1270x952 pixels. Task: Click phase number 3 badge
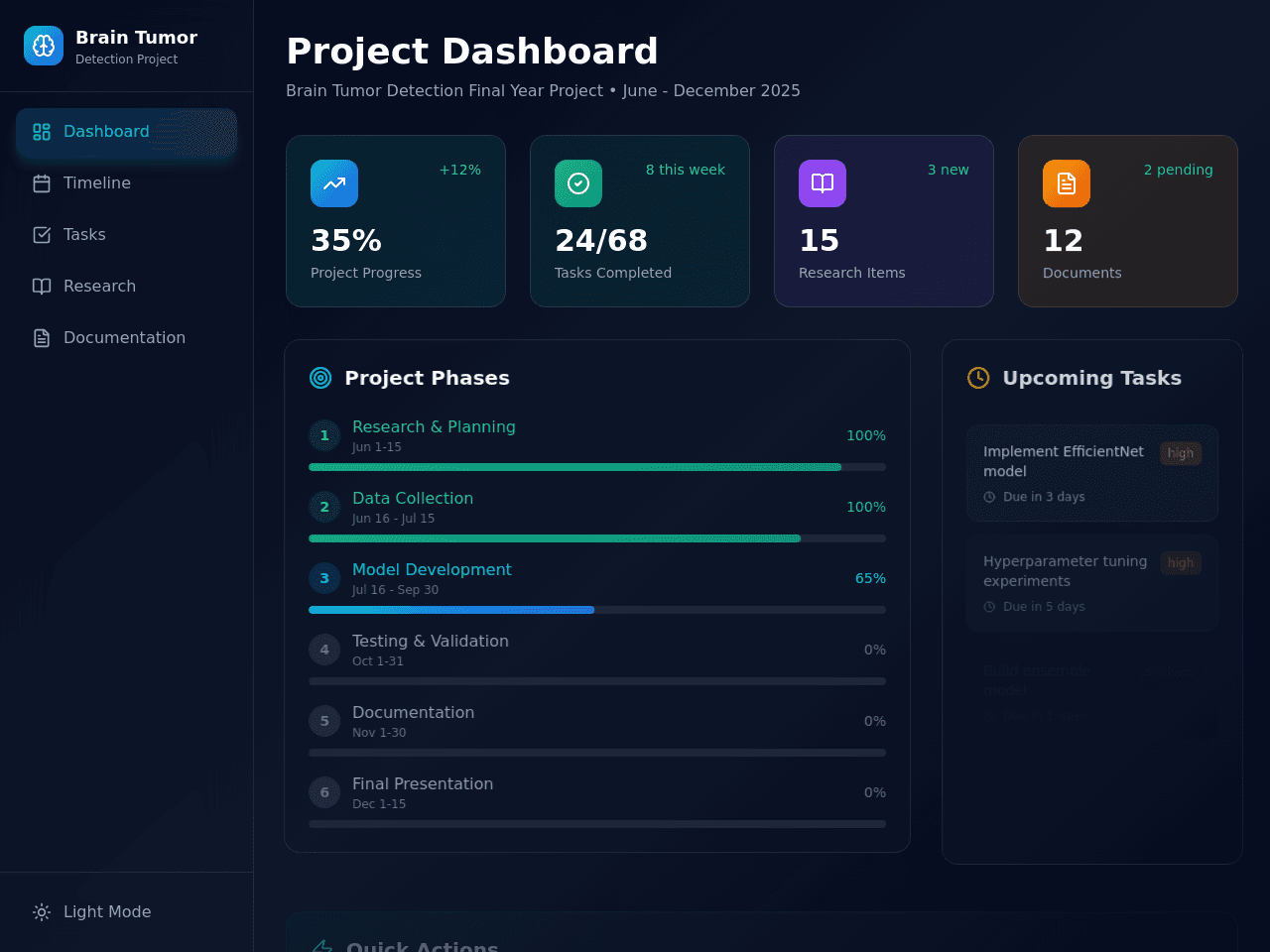324,578
